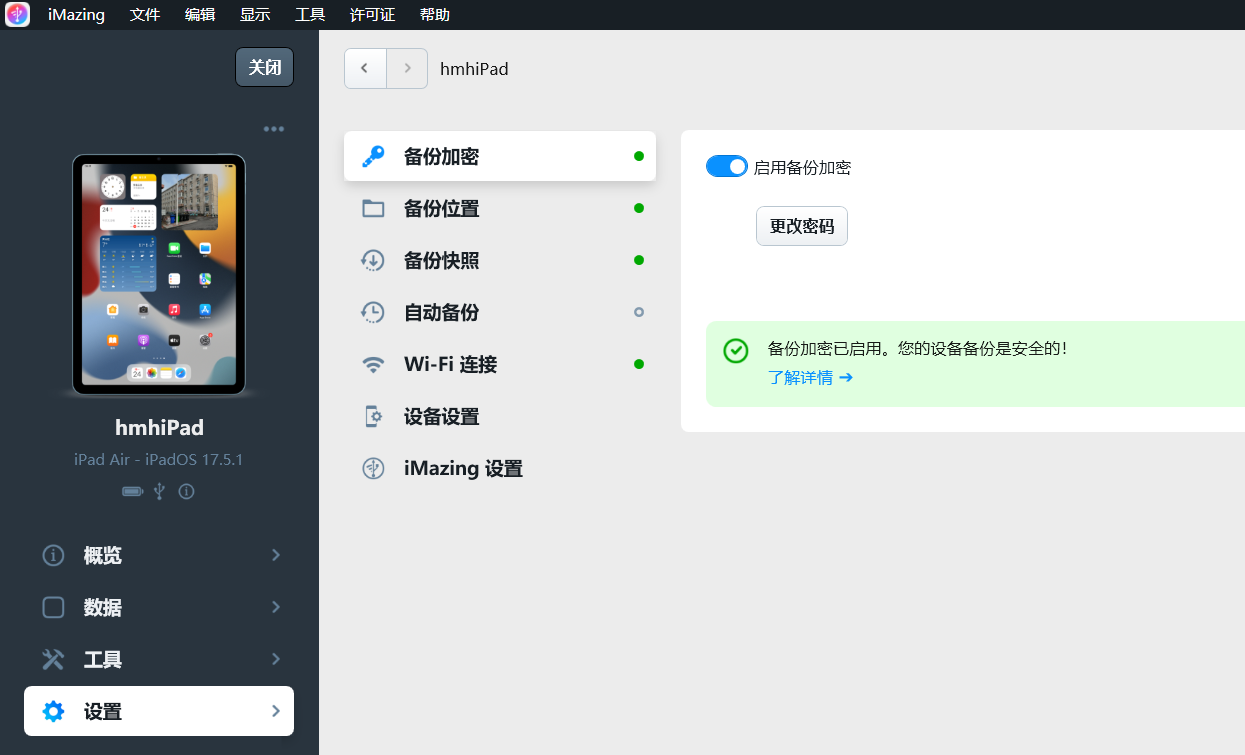Click the device settings phone-gear icon
Viewport: 1245px width, 755px height.
[x=373, y=416]
